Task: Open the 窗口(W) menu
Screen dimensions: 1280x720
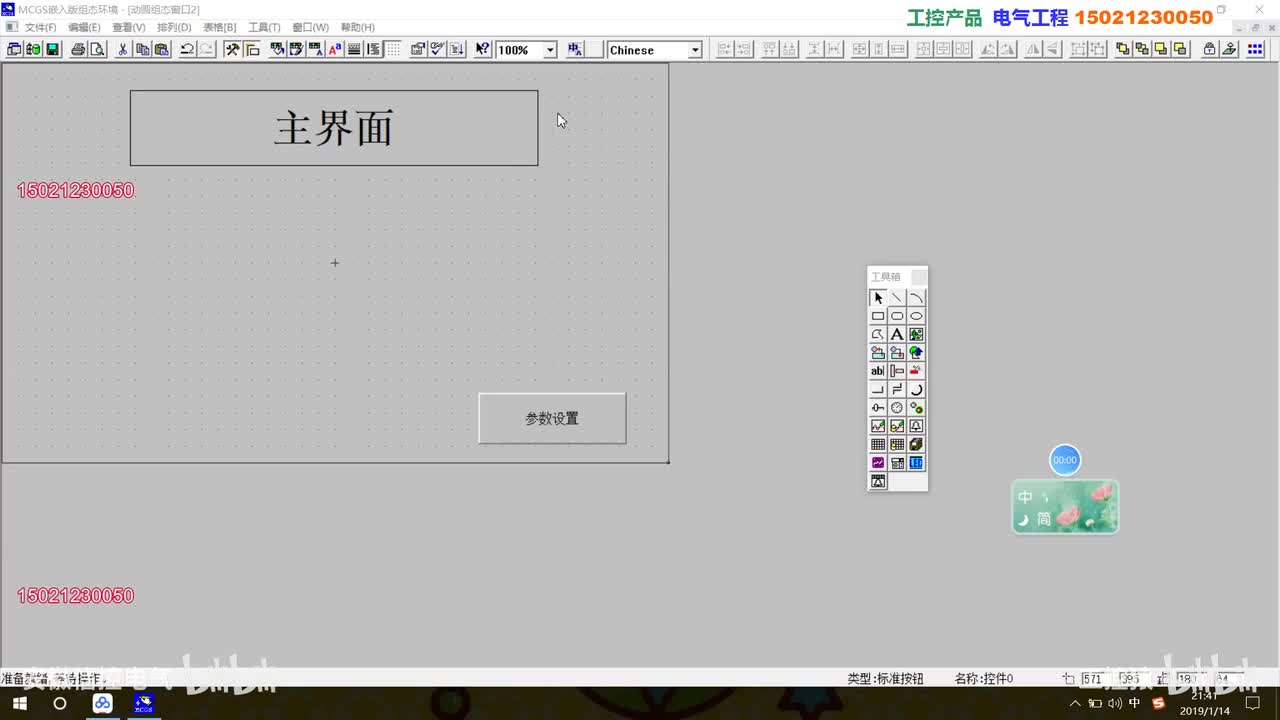Action: pyautogui.click(x=310, y=27)
